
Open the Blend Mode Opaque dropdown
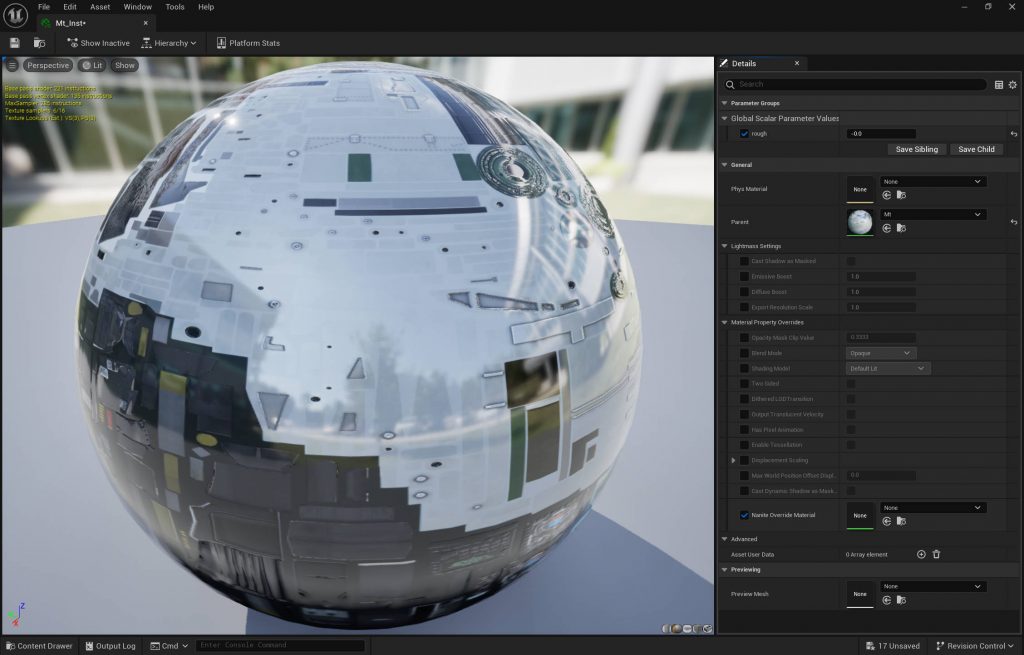880,353
